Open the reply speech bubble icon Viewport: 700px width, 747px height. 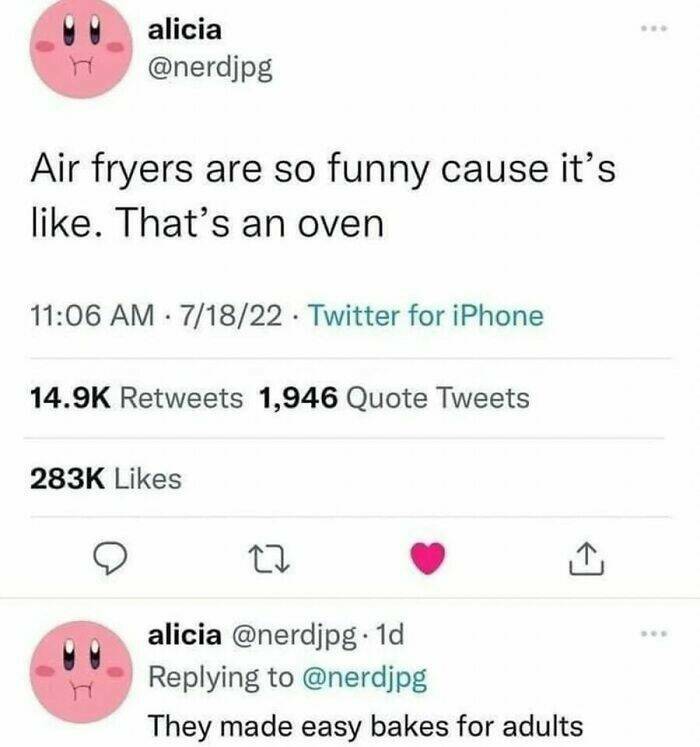pos(110,558)
